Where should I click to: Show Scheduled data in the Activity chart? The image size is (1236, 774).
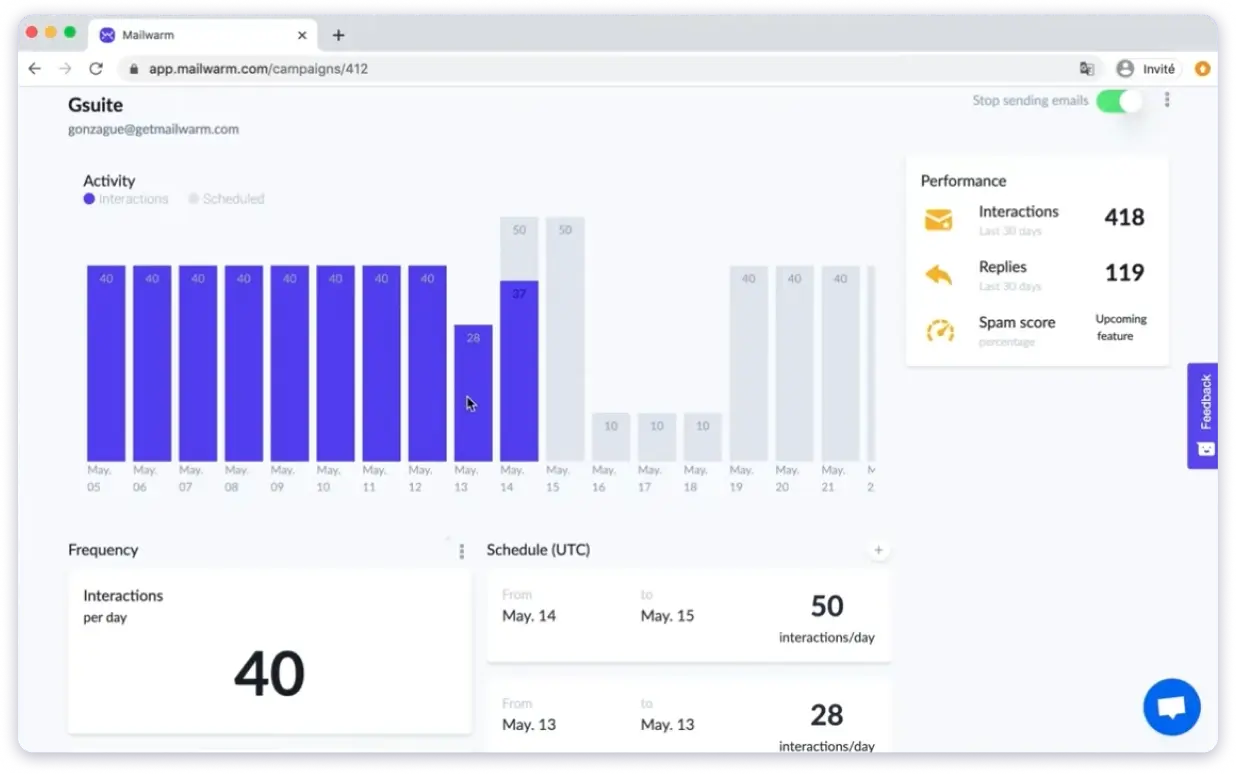tap(225, 198)
